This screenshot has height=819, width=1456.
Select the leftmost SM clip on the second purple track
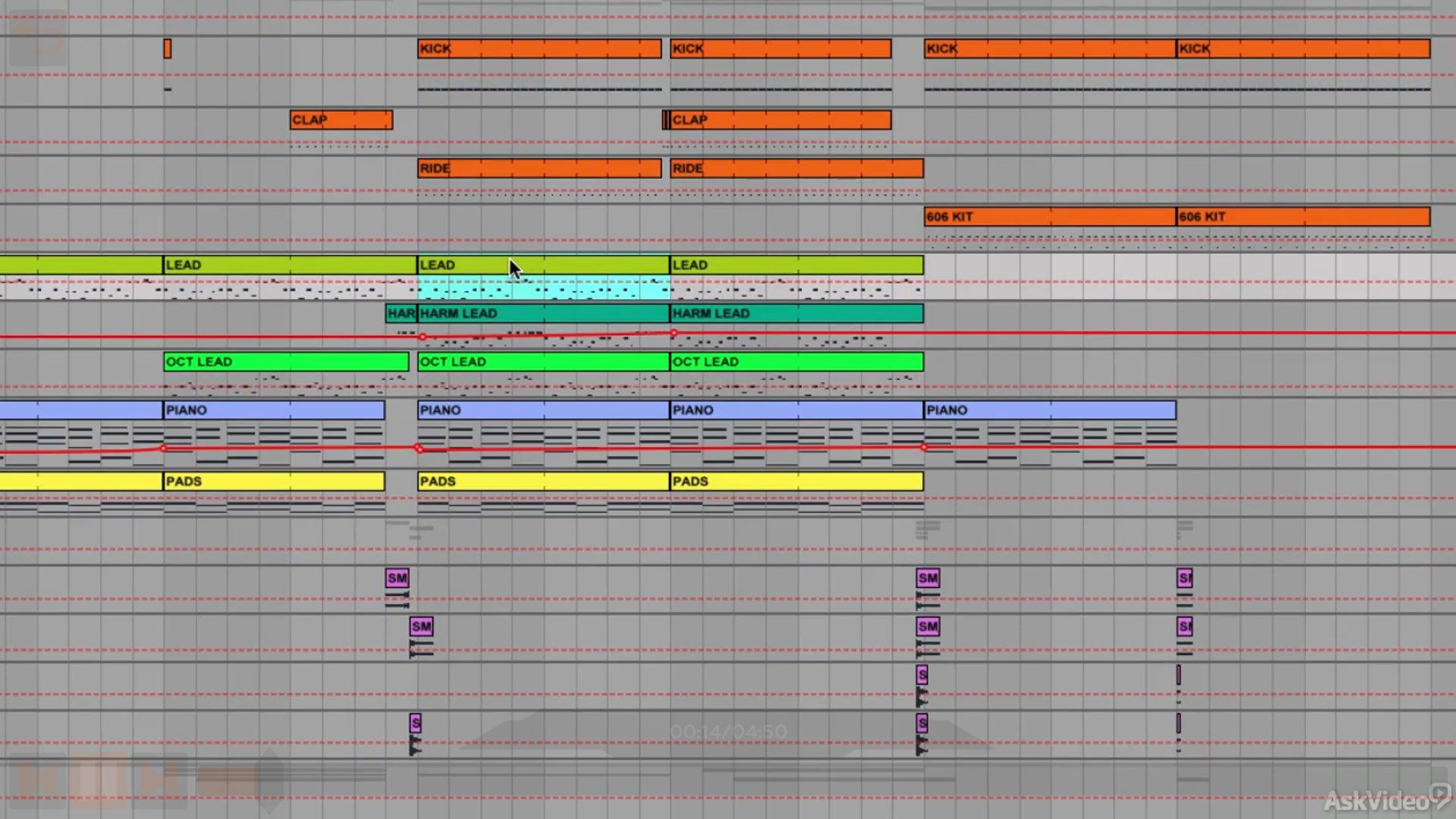(x=421, y=627)
